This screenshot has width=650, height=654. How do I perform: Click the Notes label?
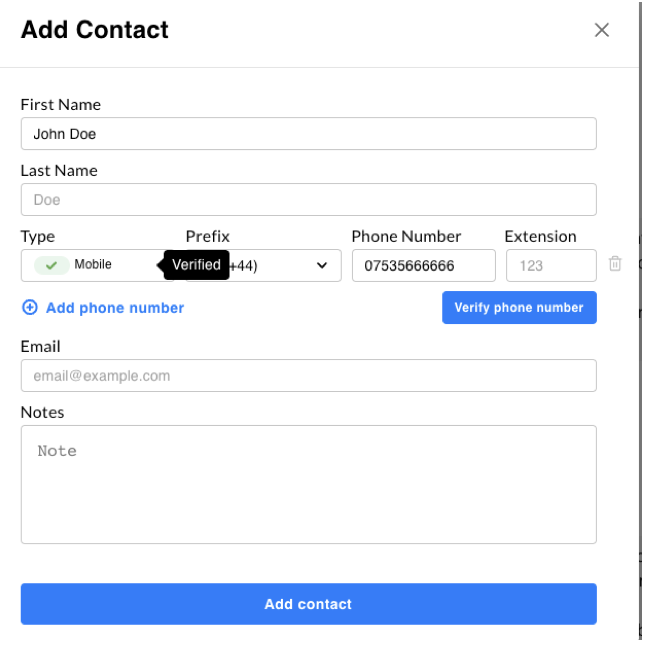[42, 412]
